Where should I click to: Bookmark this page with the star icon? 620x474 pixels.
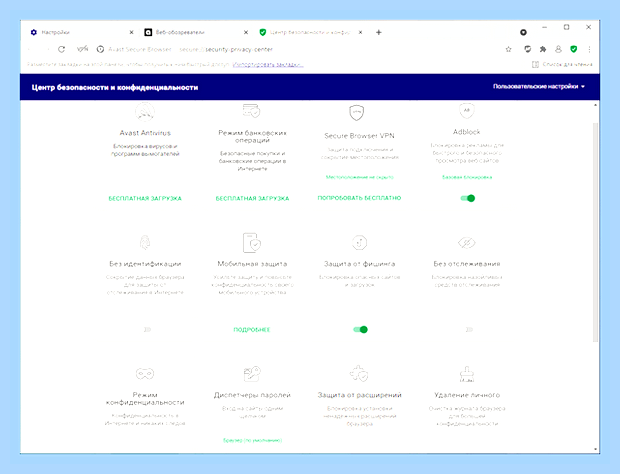[508, 49]
